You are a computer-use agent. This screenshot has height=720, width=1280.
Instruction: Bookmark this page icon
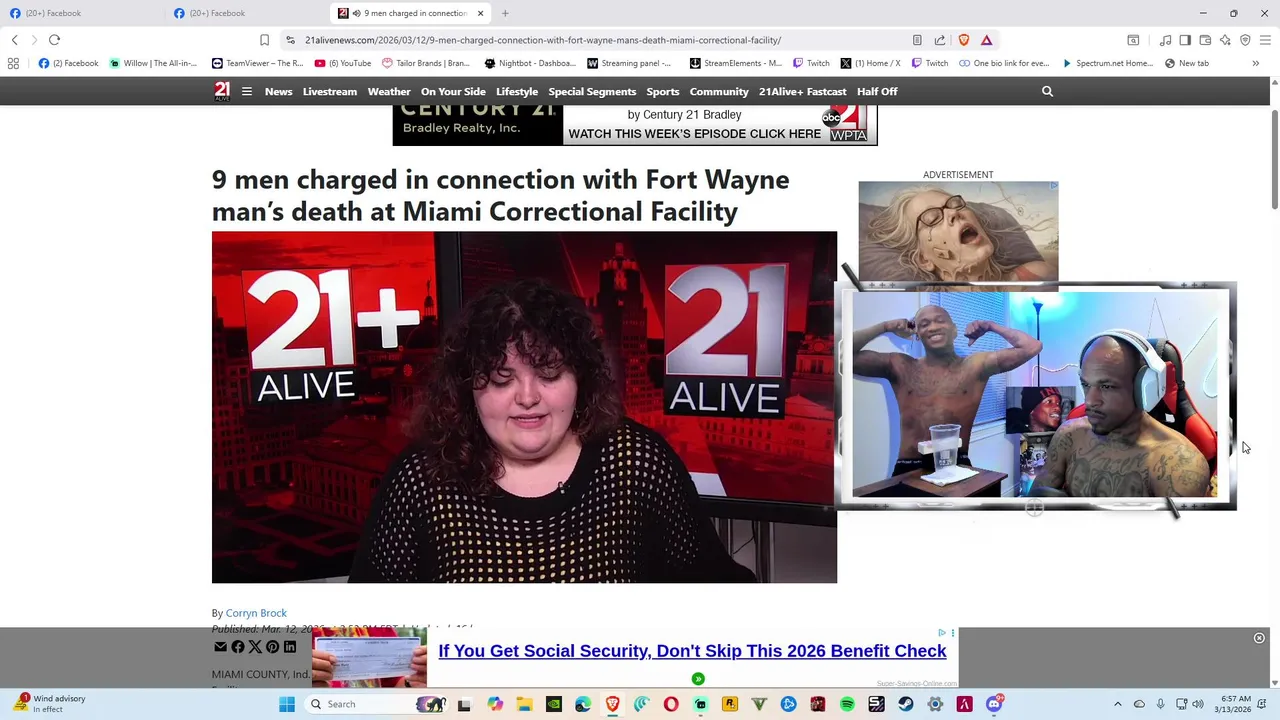(264, 40)
